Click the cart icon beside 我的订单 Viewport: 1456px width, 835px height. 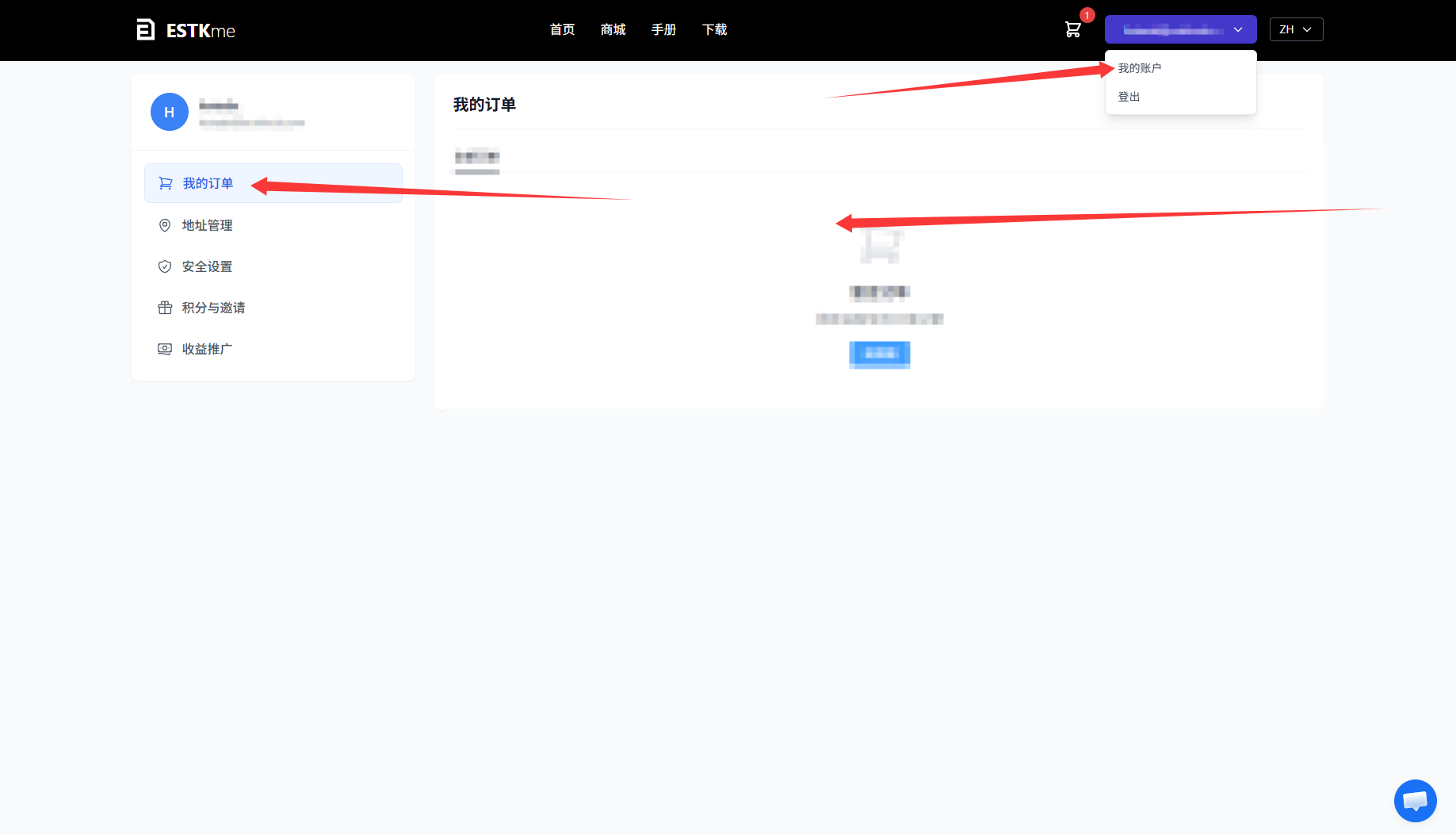[166, 183]
